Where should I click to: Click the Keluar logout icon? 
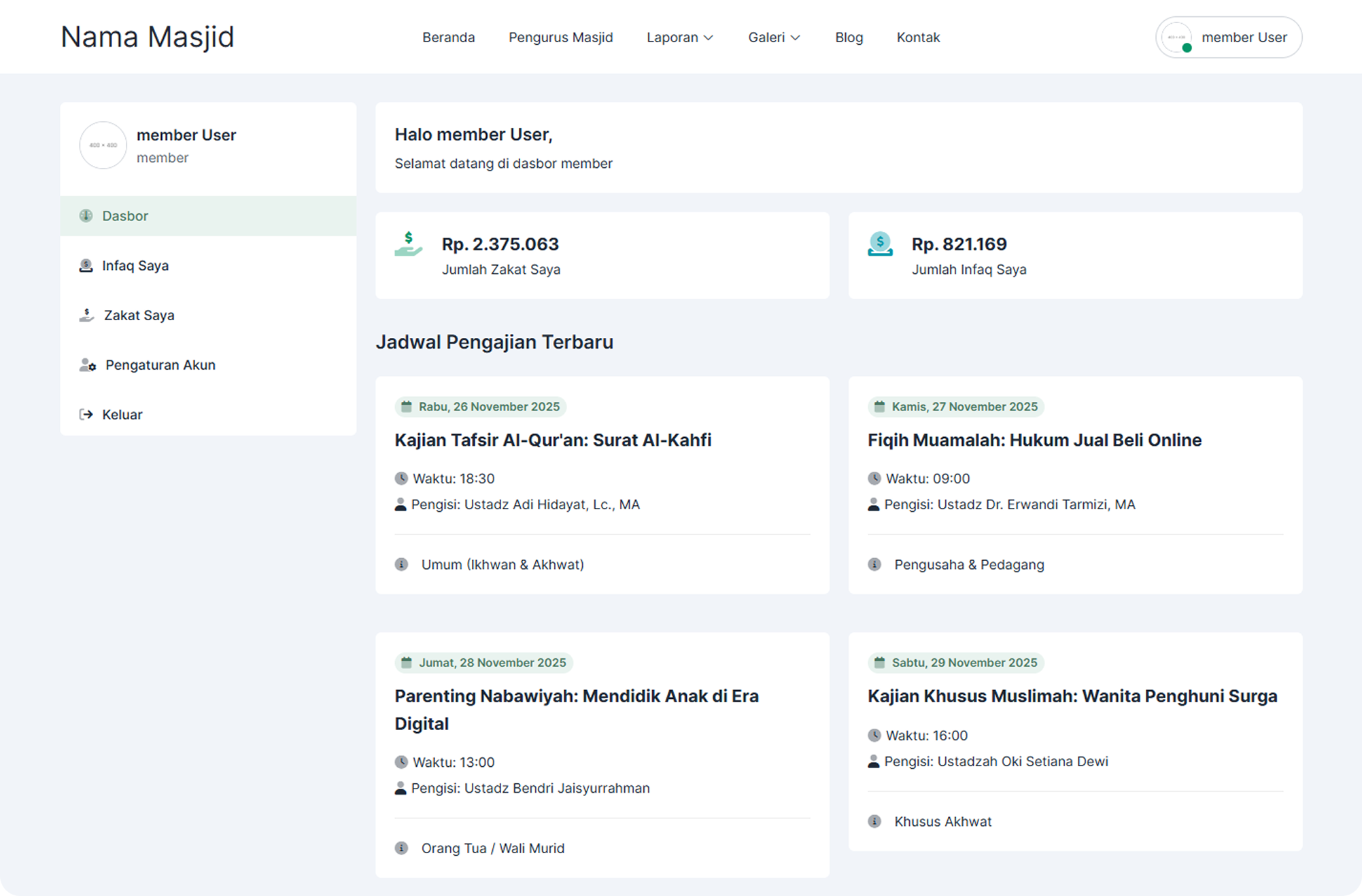pos(86,414)
